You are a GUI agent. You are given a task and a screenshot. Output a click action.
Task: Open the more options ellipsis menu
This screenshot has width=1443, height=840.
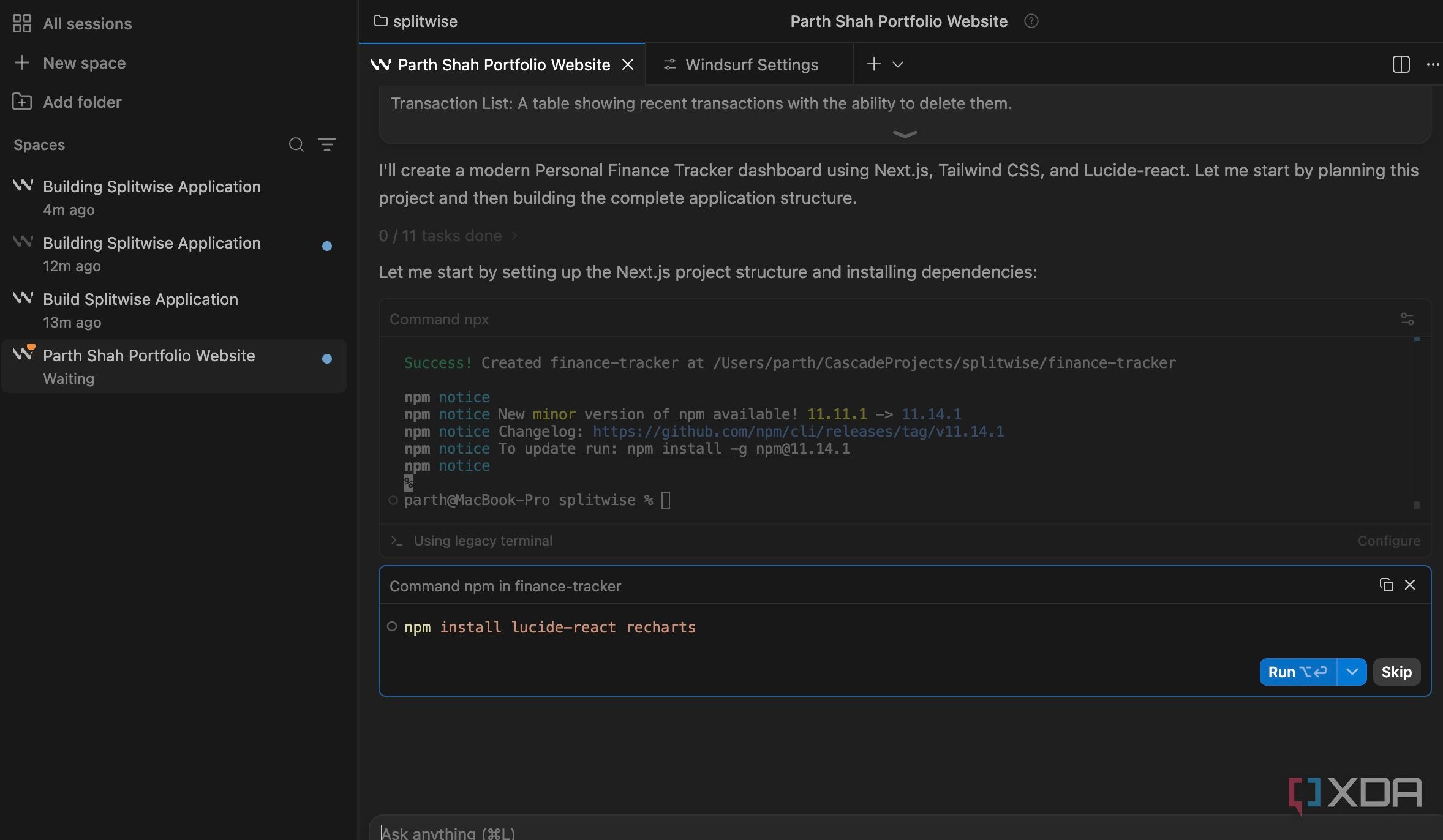pos(1433,64)
